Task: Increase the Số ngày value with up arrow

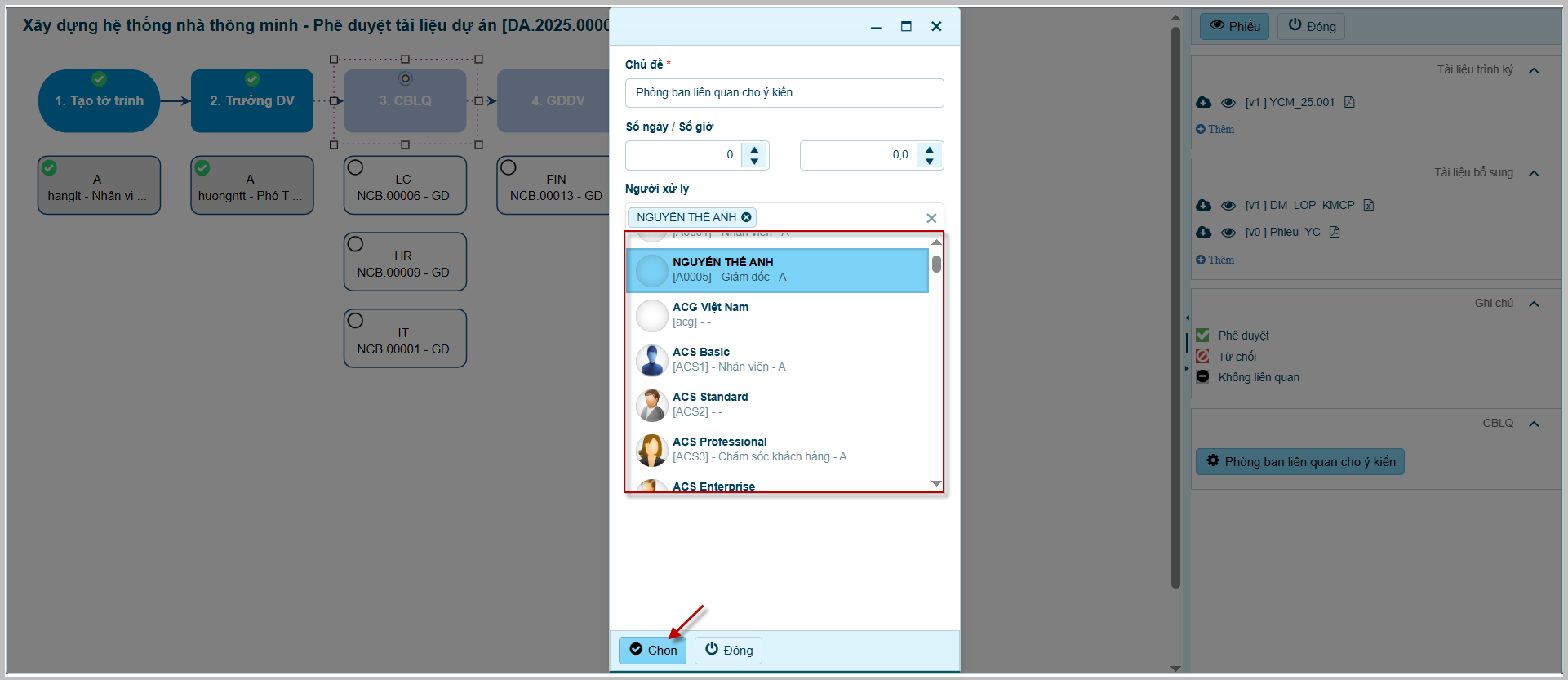Action: pyautogui.click(x=754, y=149)
